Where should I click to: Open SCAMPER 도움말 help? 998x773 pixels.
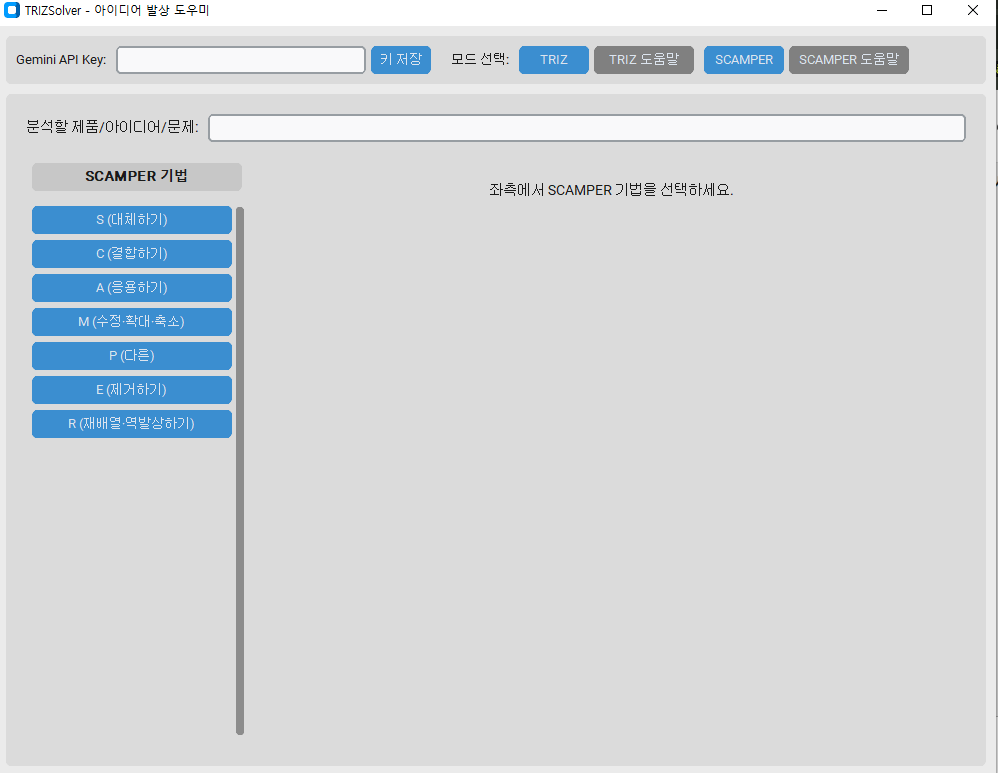[x=848, y=60]
